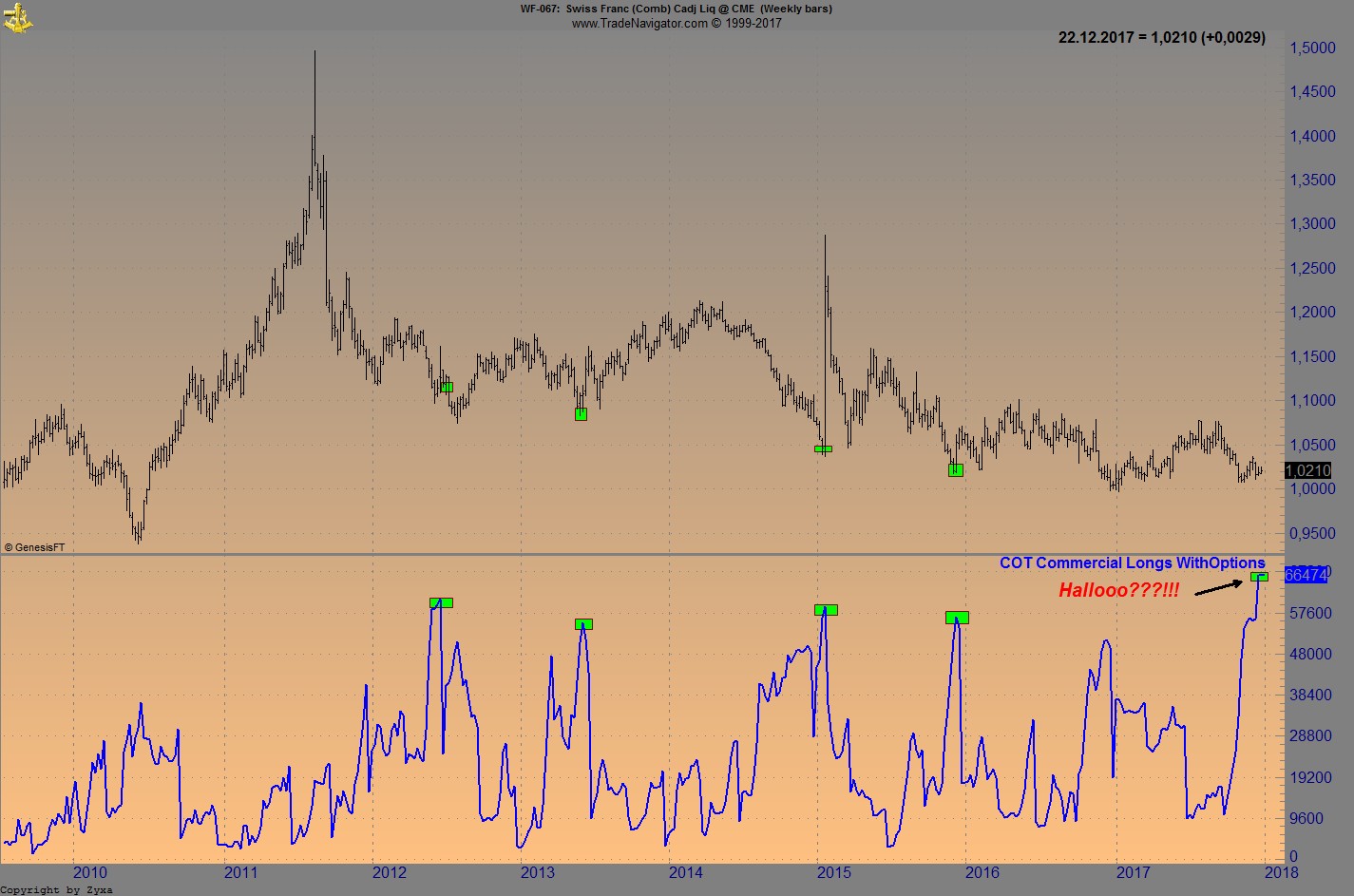
Task: Select the quote readout '22.12.2017 = 1,0210 (+0,0029)'
Action: click(x=1162, y=38)
